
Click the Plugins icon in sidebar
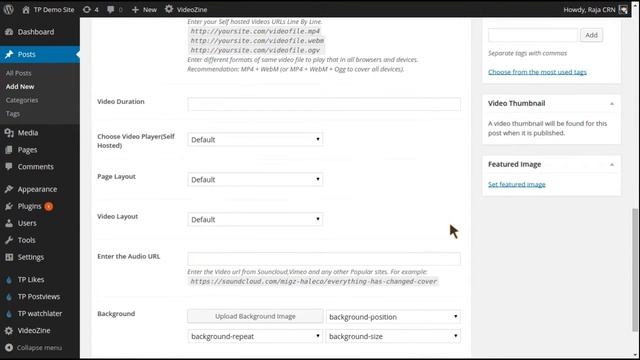[x=9, y=206]
